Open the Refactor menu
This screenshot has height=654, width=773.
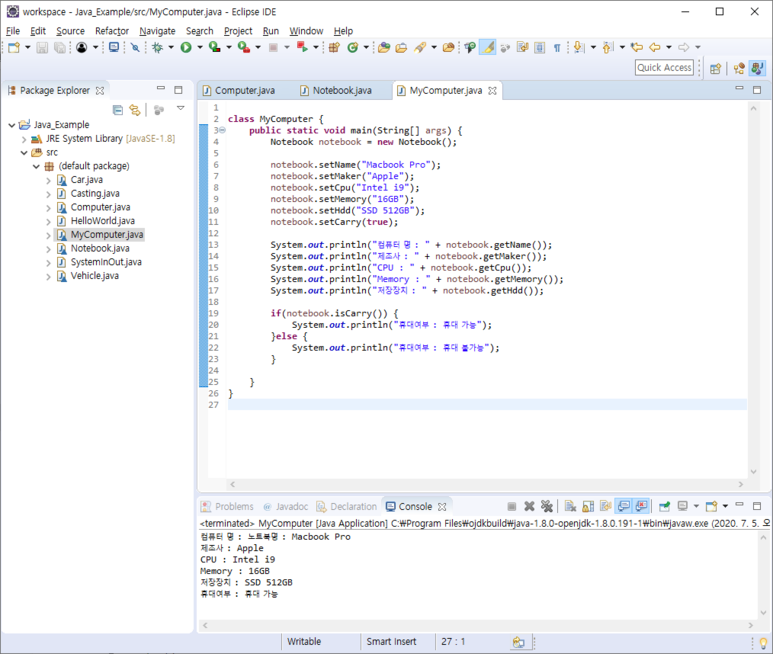(112, 31)
